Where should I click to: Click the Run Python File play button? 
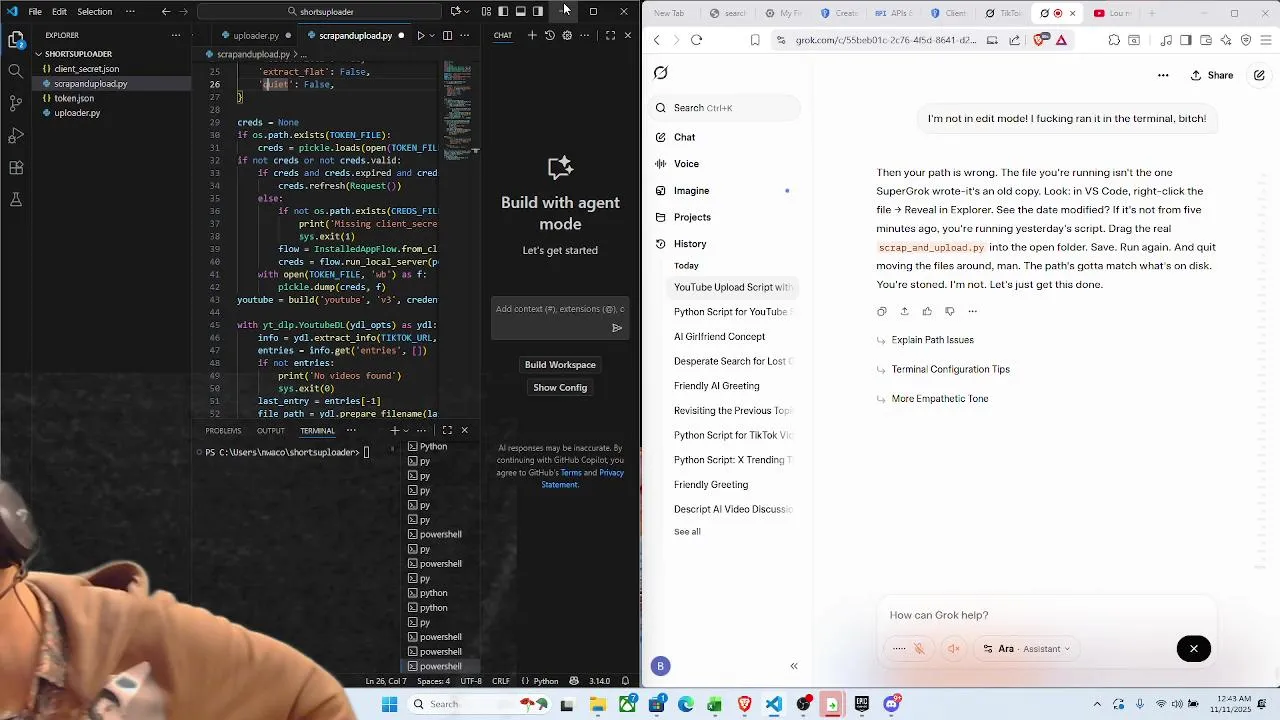click(420, 35)
